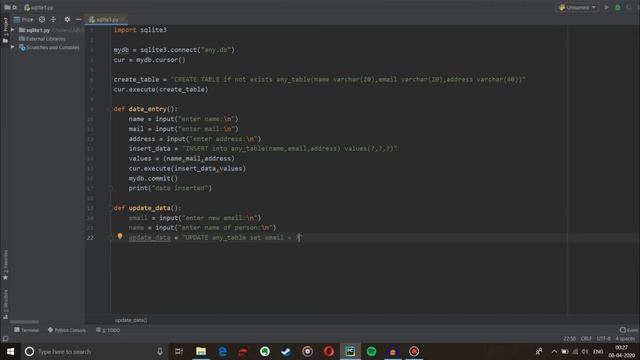Click the lightbulb intention icon on line 22
Screen dimensions: 640x360
coord(120,236)
